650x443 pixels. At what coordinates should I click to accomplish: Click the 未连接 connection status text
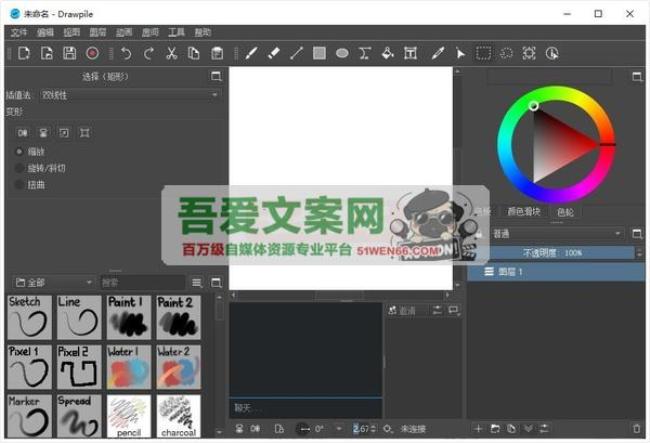(413, 429)
